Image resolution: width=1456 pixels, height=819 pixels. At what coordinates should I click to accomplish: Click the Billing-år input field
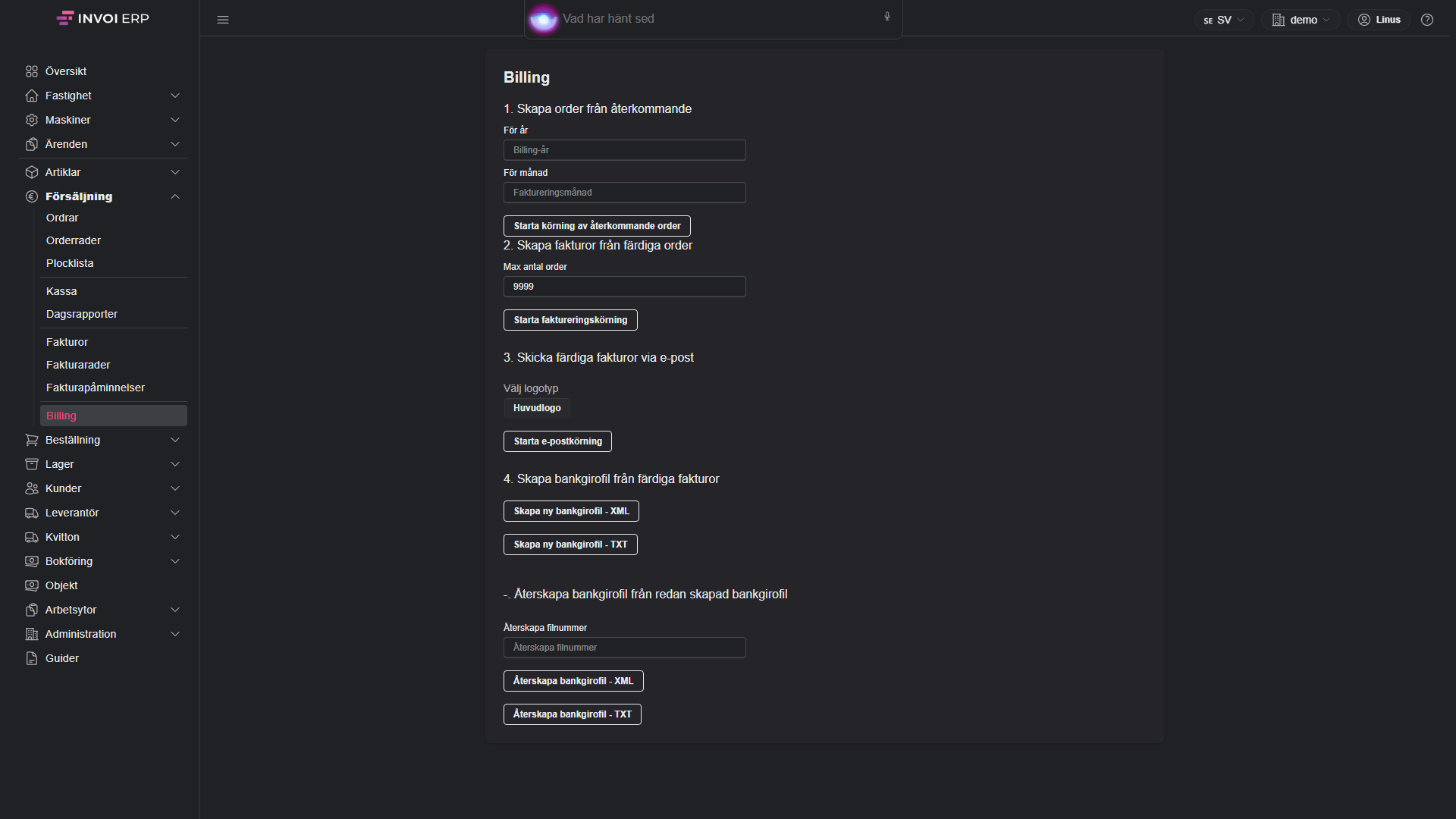point(625,150)
